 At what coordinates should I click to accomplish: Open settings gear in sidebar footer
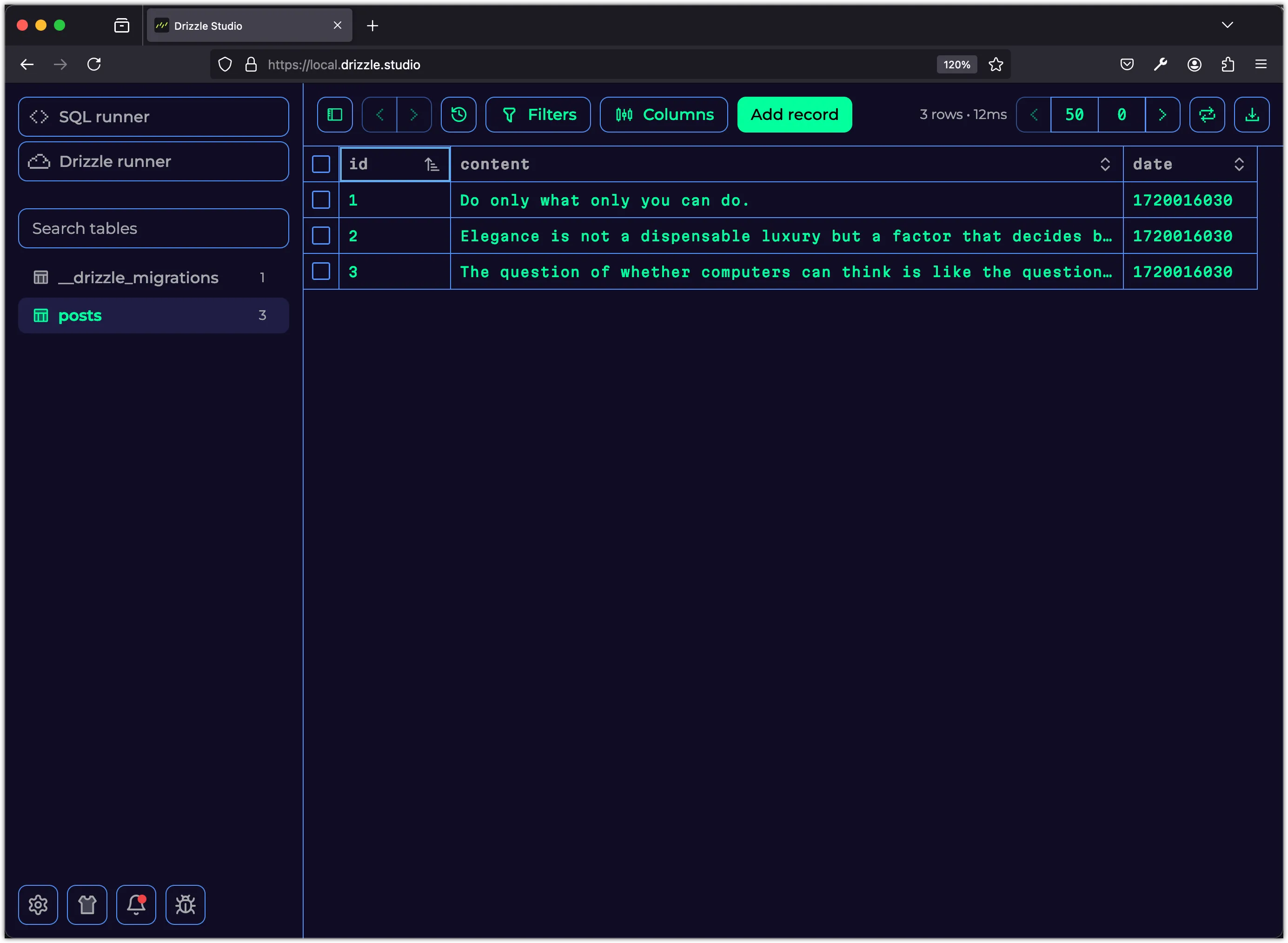(38, 905)
